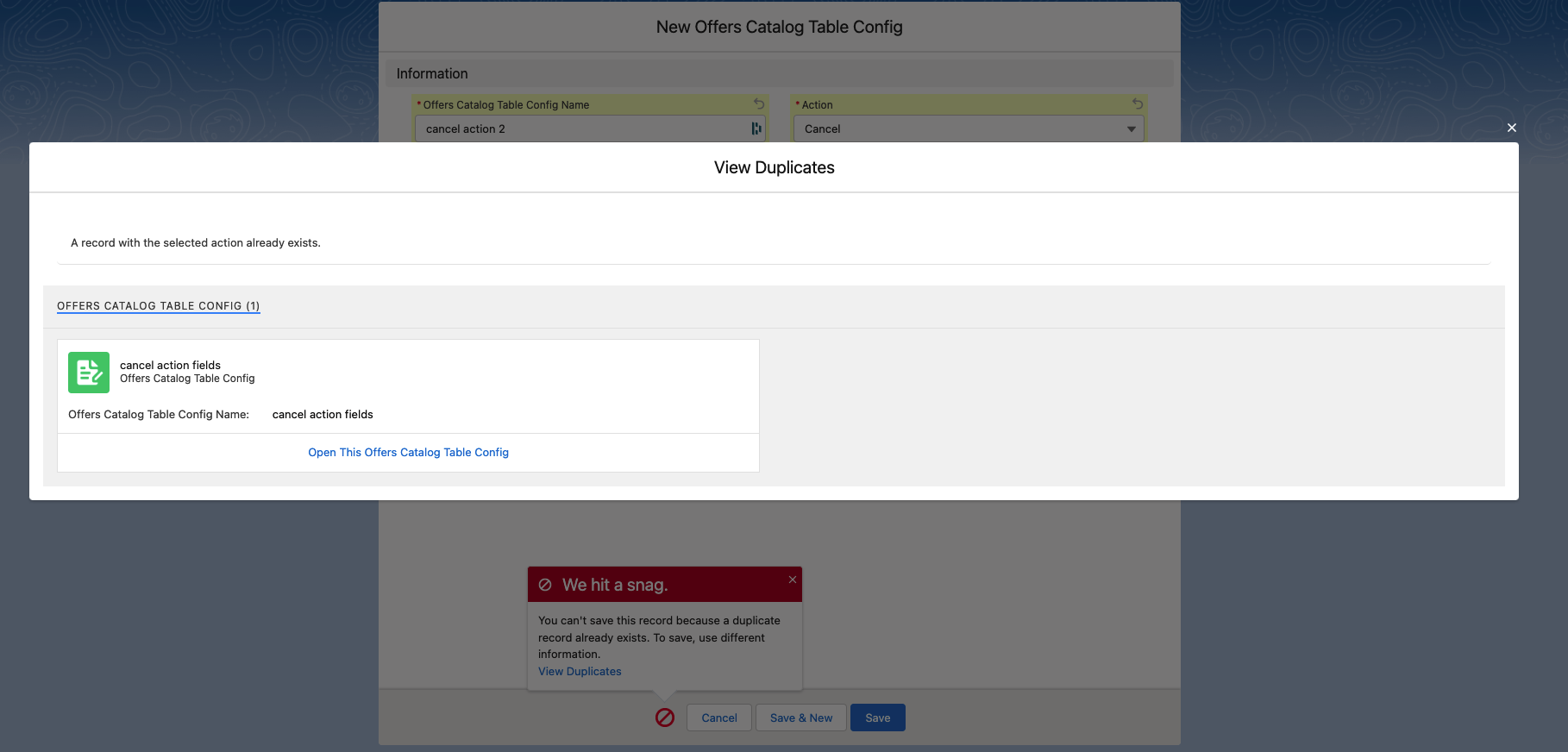Click the green duplicate record icon

(x=89, y=373)
